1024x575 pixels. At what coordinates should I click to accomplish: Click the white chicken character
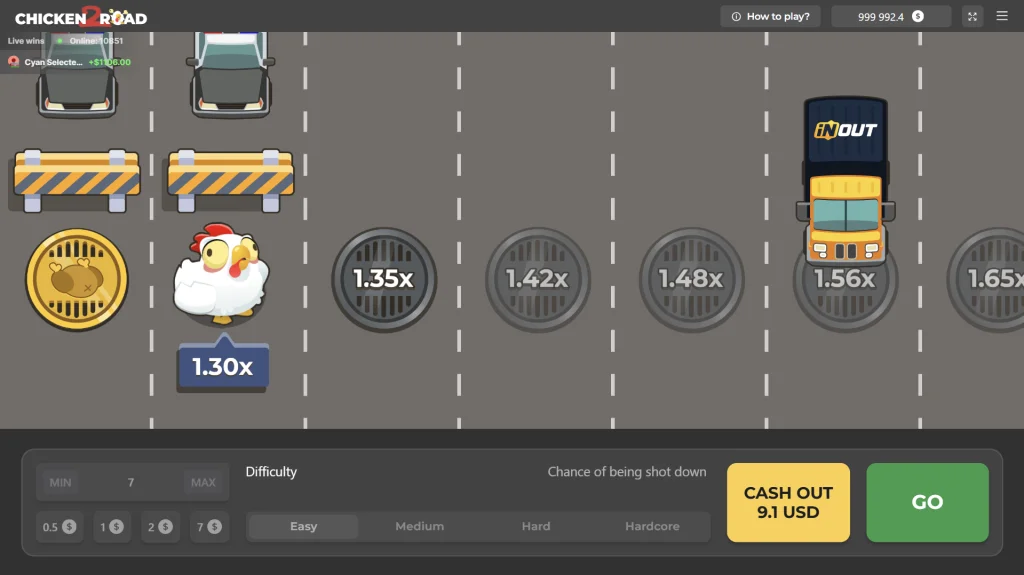click(x=221, y=273)
